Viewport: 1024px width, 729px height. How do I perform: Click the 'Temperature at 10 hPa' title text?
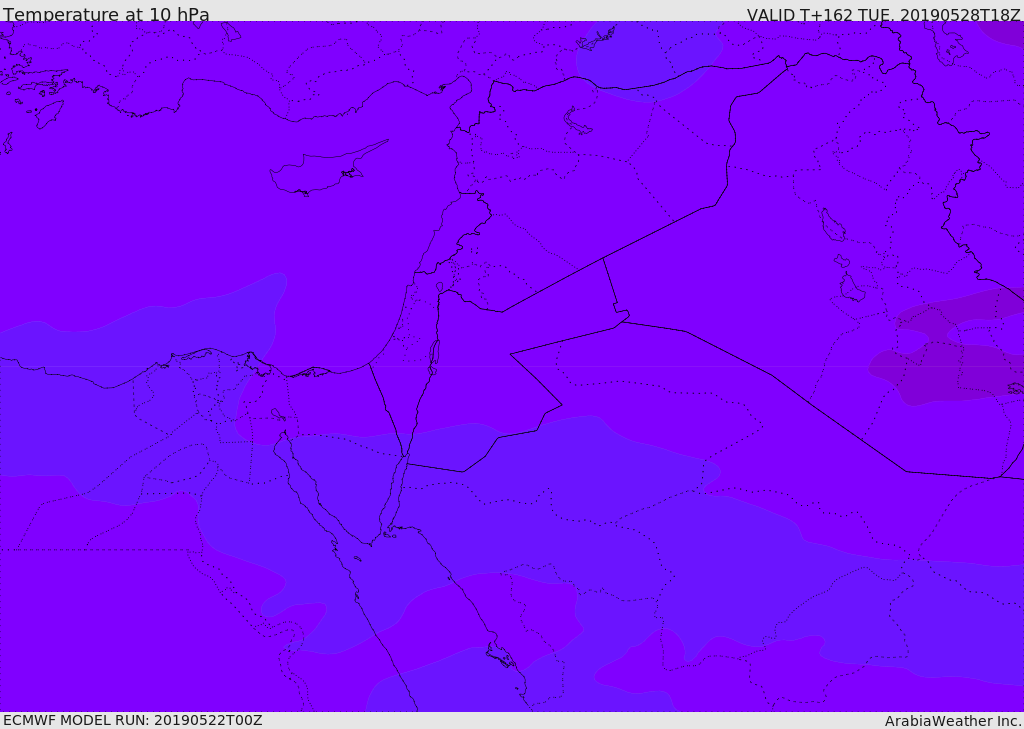point(106,14)
